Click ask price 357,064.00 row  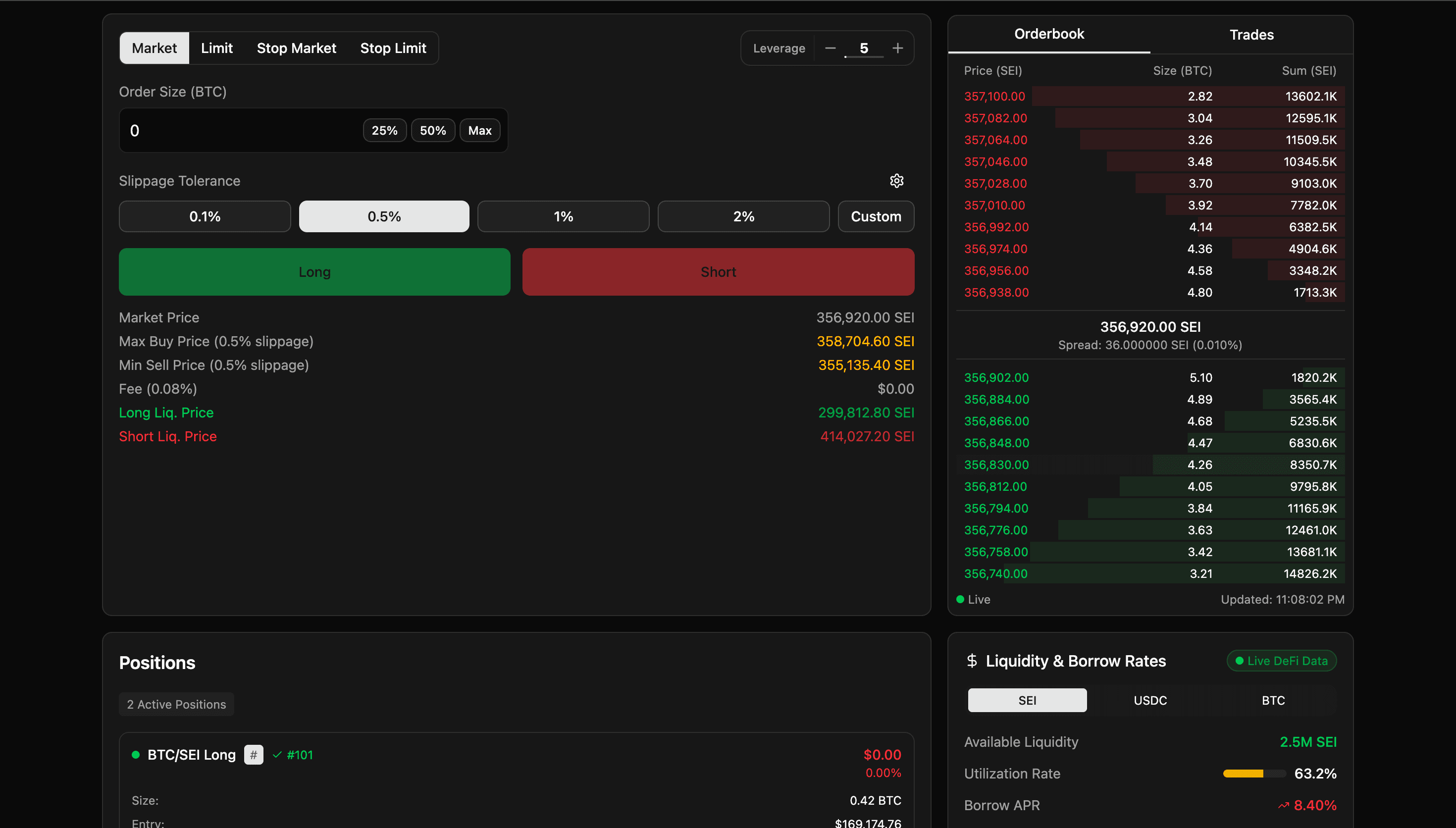coord(1150,140)
